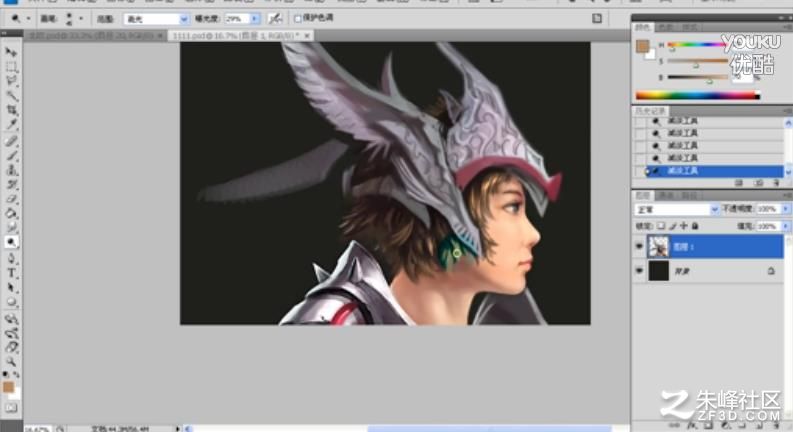
Task: Close the 1111.psd document tab
Action: [x=307, y=35]
